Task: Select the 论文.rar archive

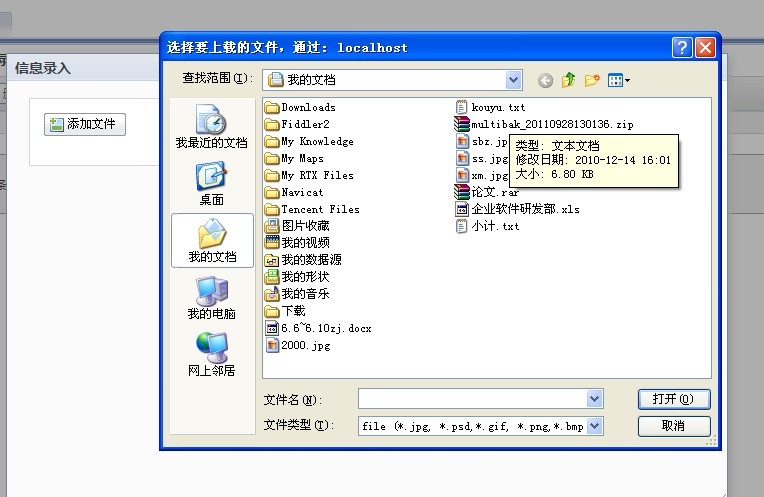Action: click(x=494, y=192)
